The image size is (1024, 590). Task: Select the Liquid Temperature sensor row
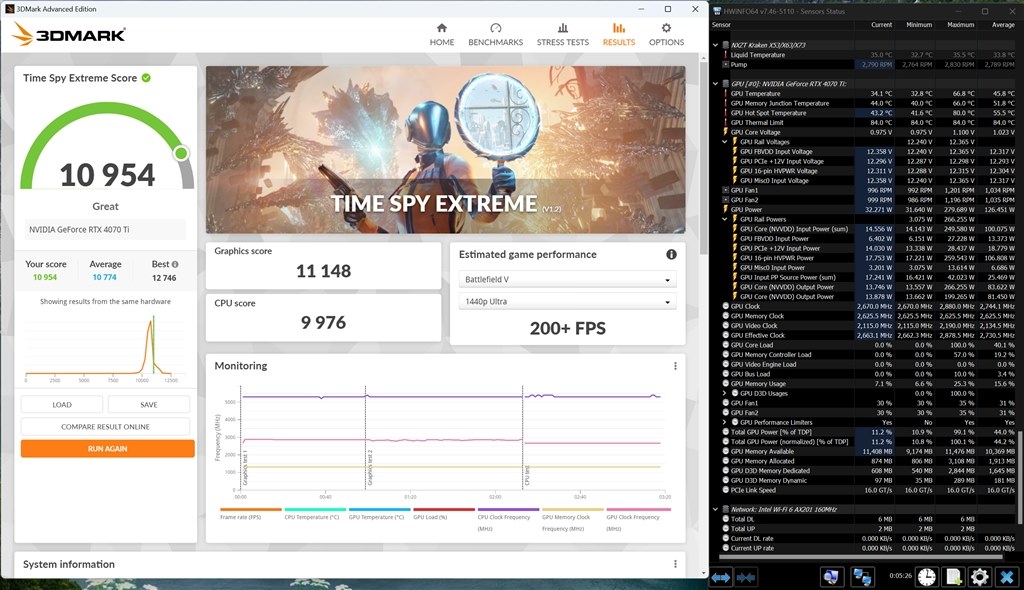point(863,55)
